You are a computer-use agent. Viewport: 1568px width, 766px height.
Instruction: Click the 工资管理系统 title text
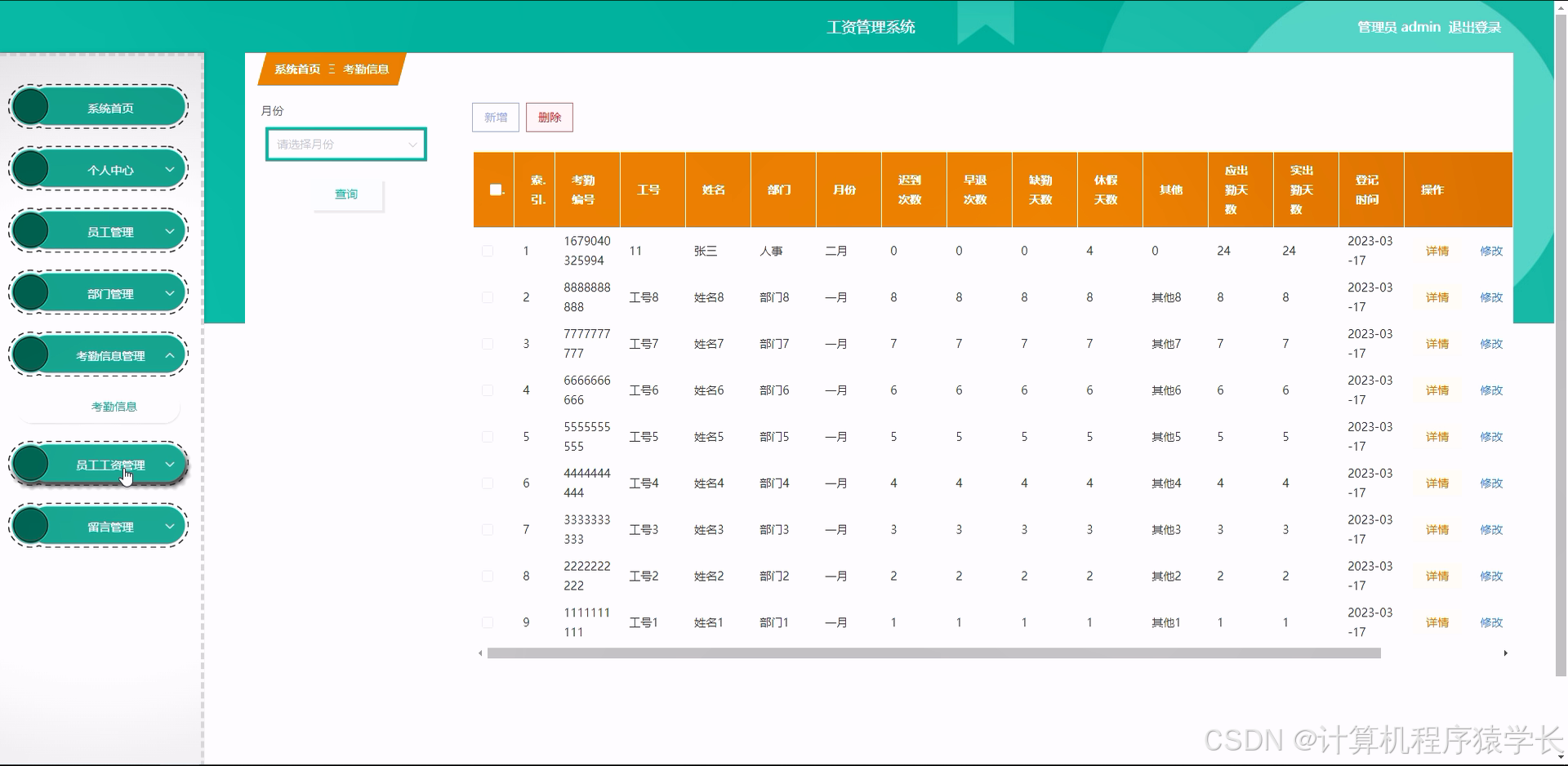pyautogui.click(x=871, y=27)
